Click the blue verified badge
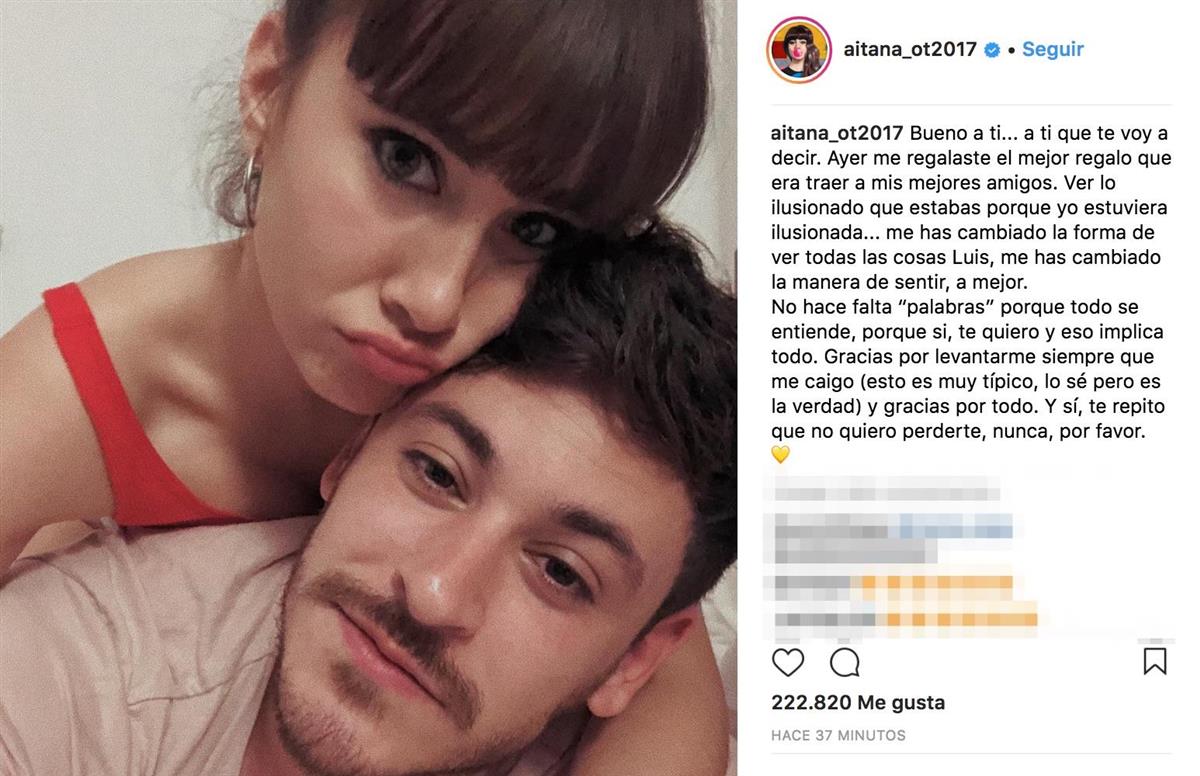This screenshot has height=776, width=1200. [992, 50]
